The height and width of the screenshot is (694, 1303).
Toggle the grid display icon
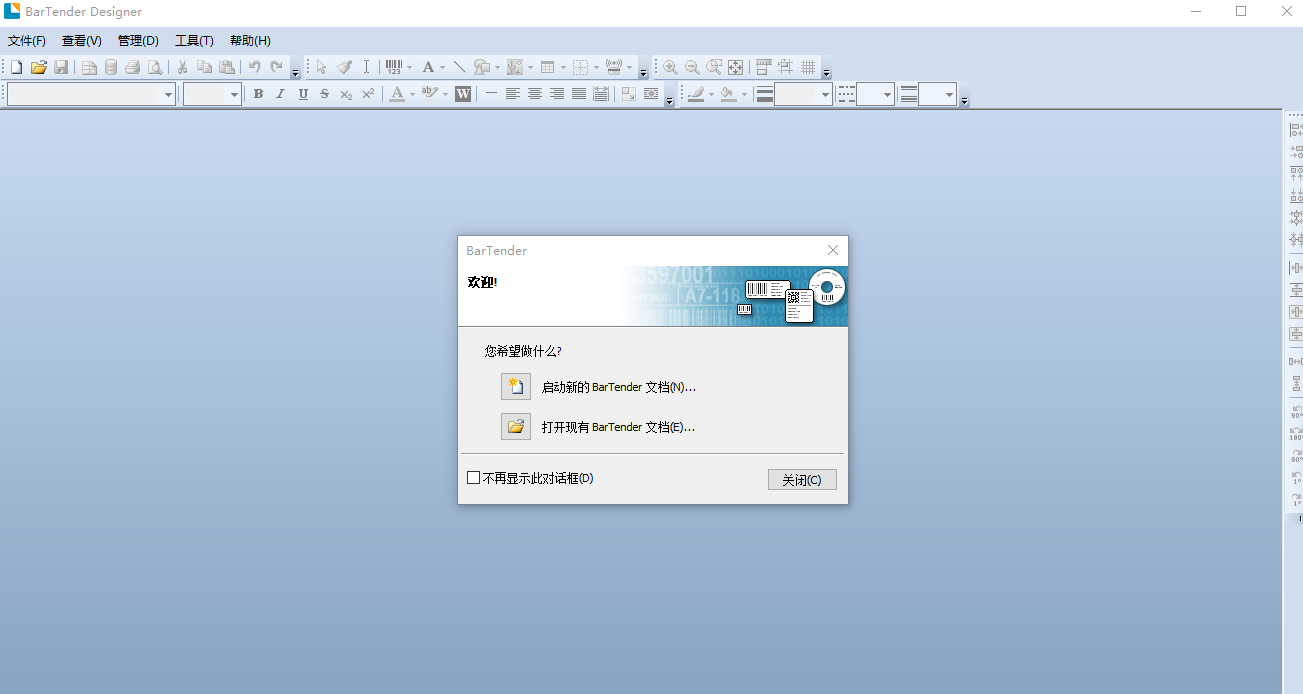[x=808, y=67]
